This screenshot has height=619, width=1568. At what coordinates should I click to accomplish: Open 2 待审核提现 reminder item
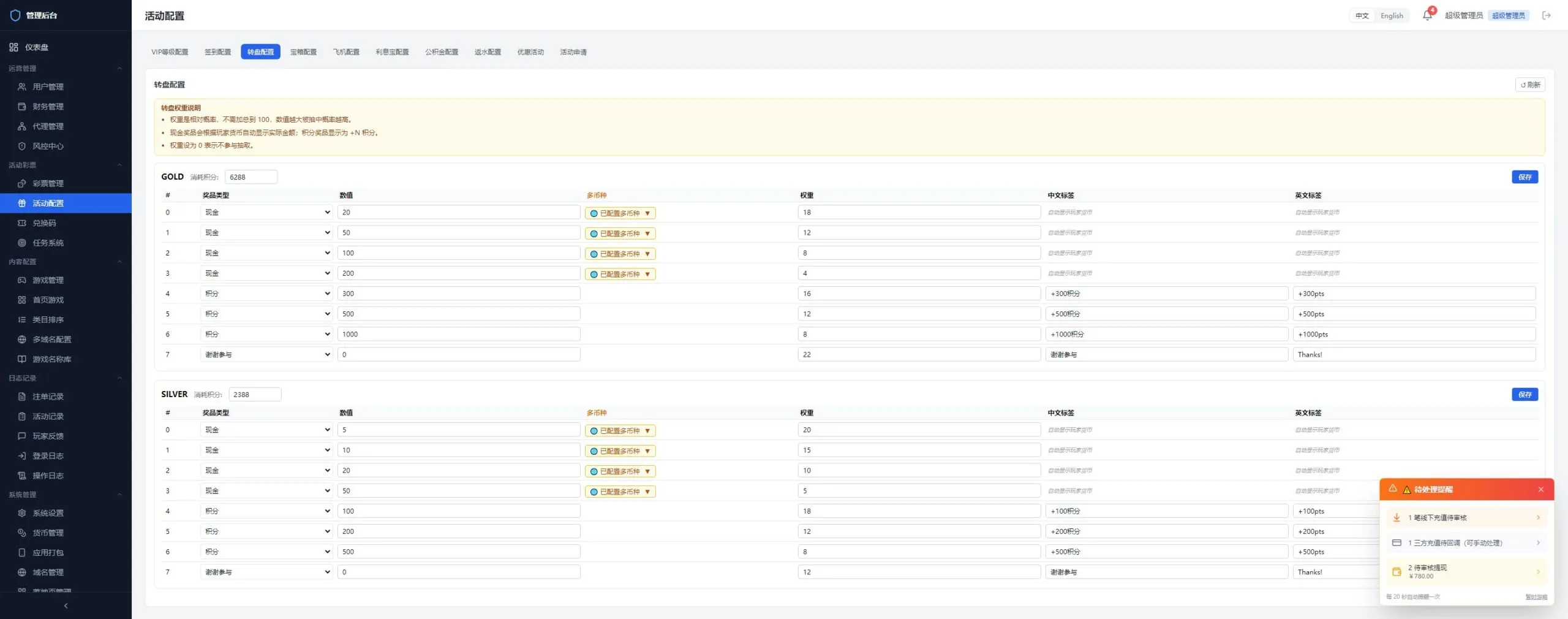[x=1467, y=572]
